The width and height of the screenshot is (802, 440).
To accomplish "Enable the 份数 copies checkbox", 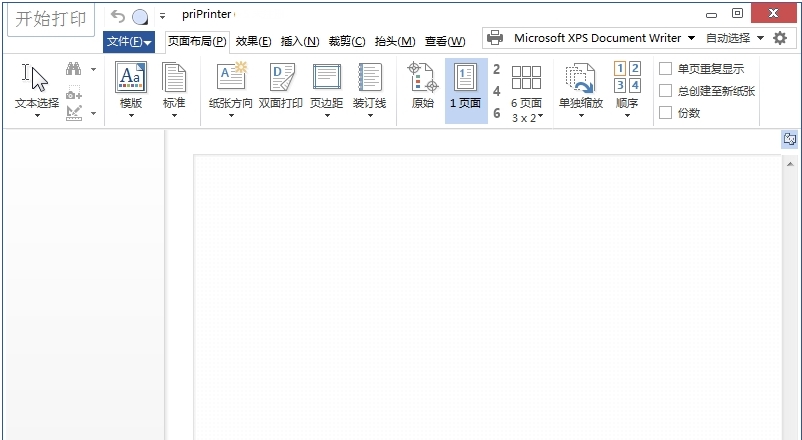I will click(x=665, y=113).
